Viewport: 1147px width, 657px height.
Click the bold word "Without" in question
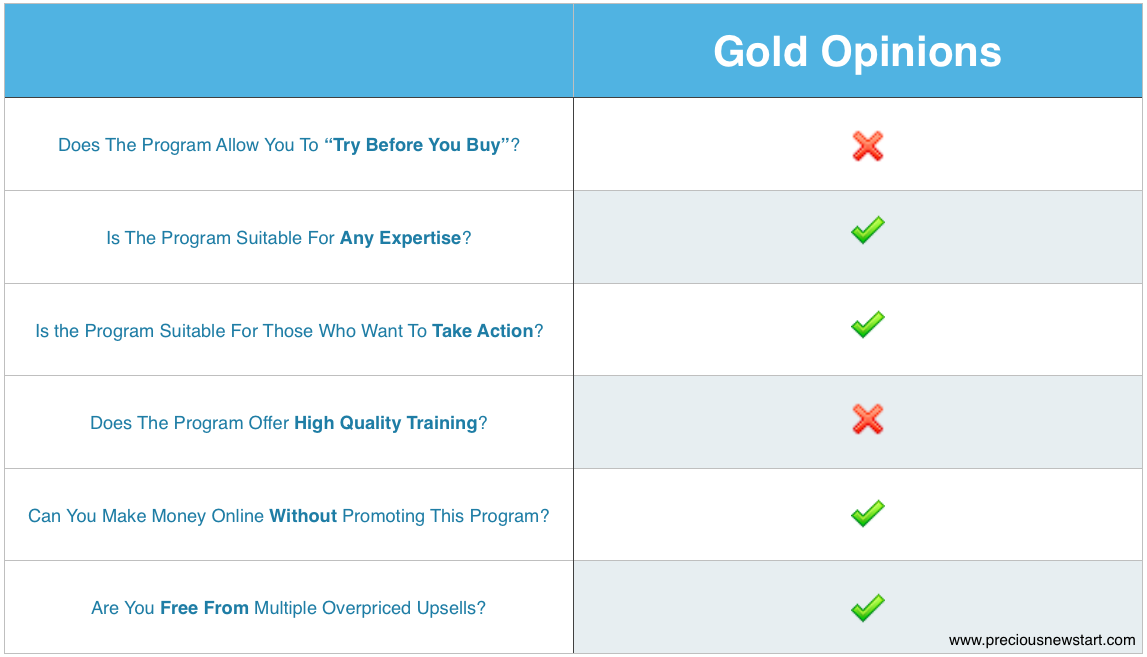click(303, 516)
